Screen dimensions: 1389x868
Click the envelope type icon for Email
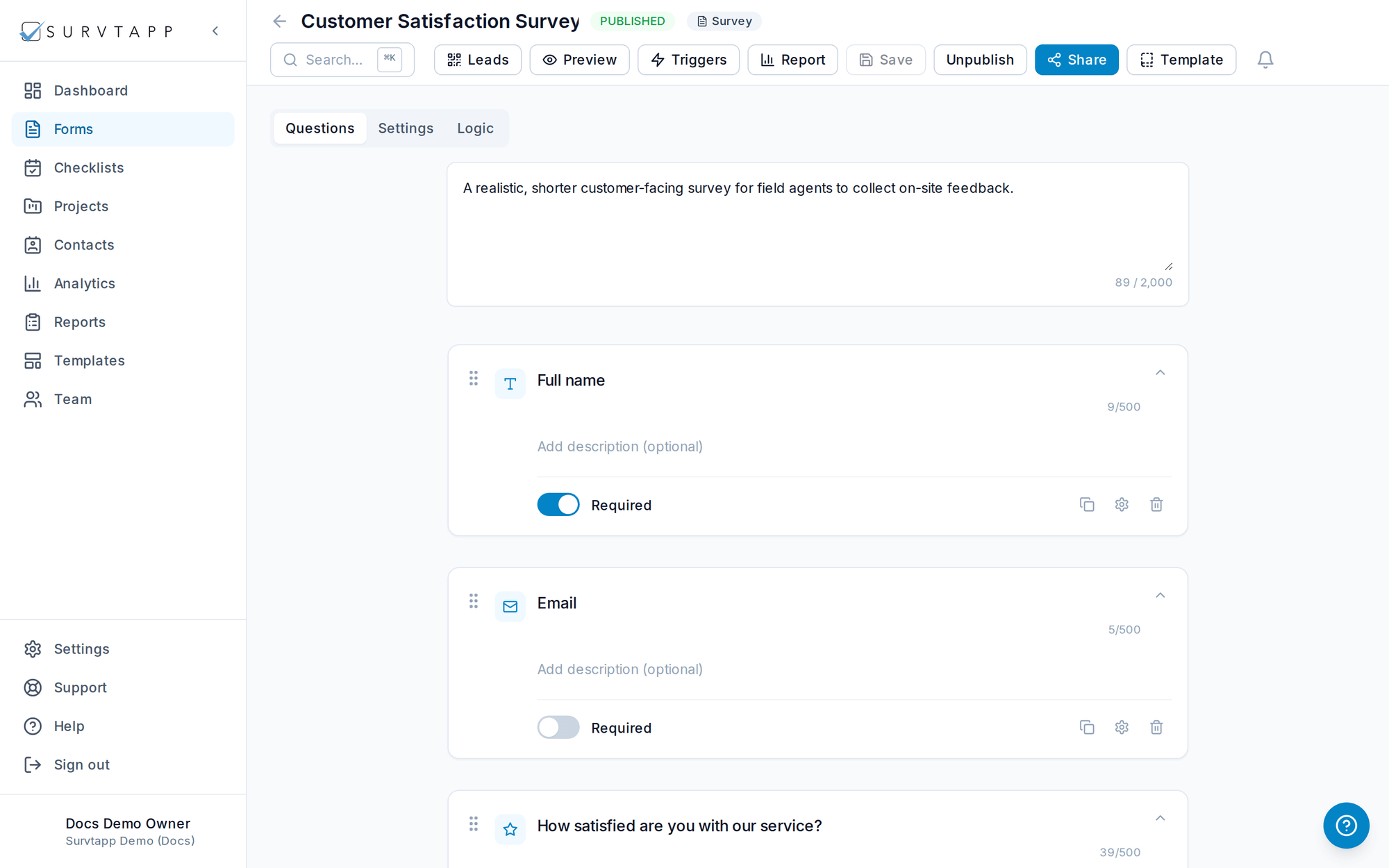(510, 607)
